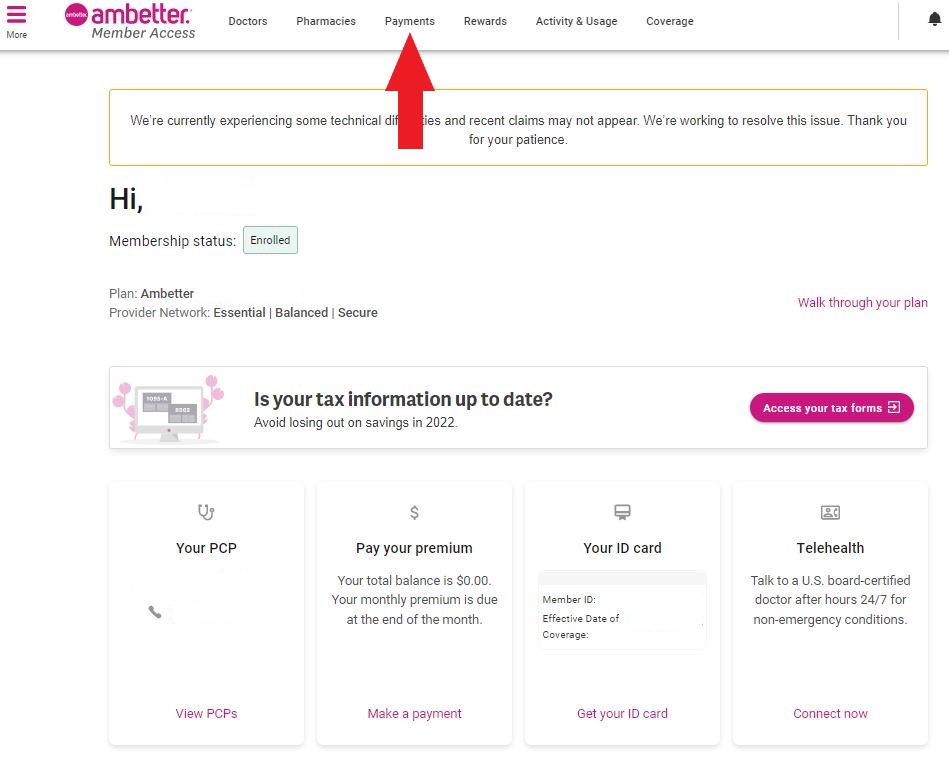This screenshot has width=949, height=761.
Task: Click the 'Plan: Ambetter' text
Action: point(151,294)
